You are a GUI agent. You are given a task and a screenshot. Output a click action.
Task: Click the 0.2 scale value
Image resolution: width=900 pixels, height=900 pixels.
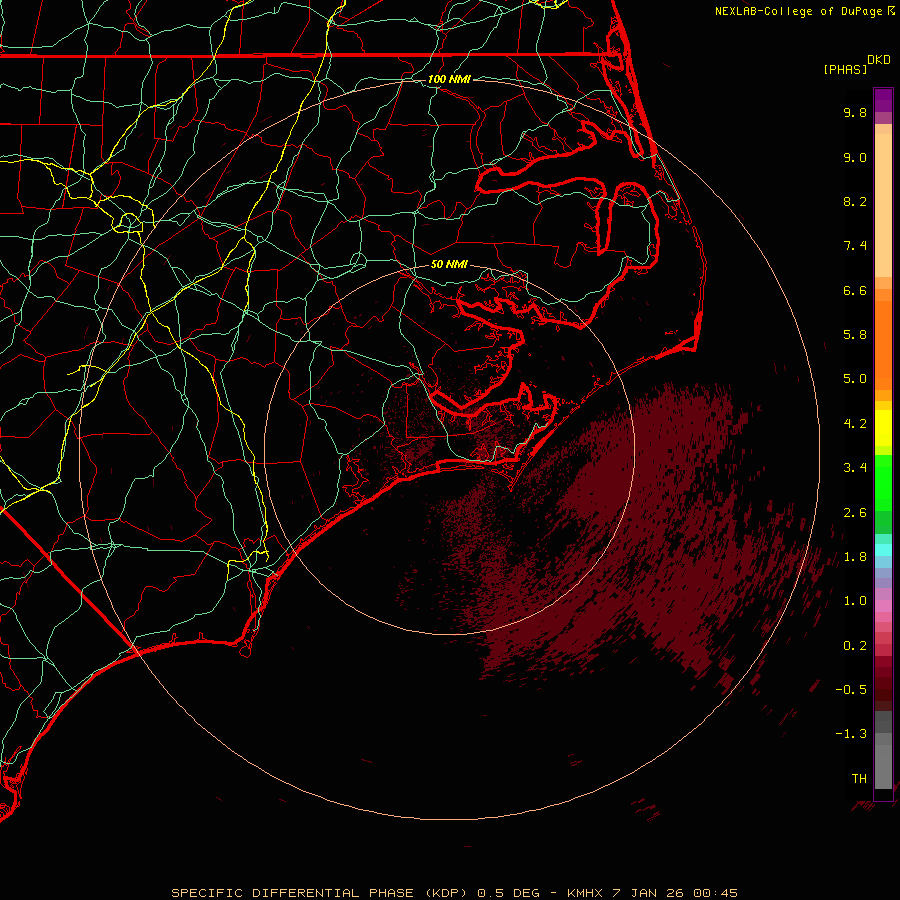[x=855, y=646]
